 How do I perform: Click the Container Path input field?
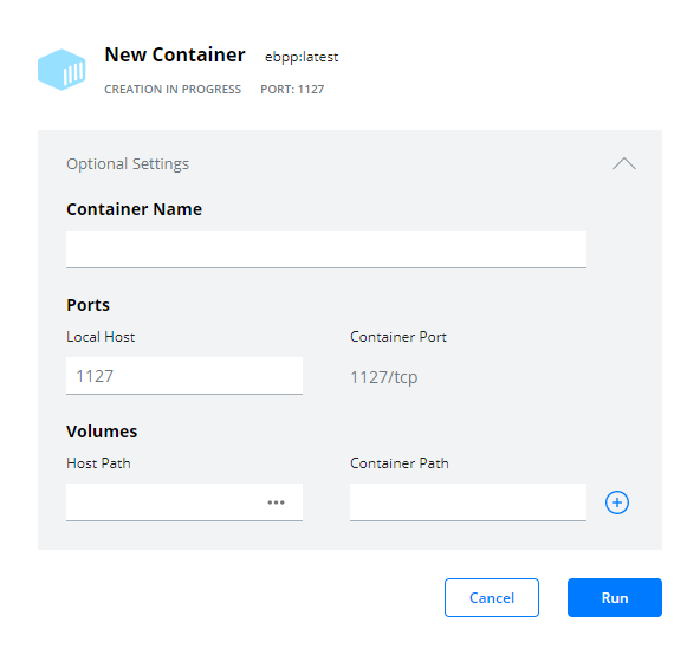(x=467, y=502)
